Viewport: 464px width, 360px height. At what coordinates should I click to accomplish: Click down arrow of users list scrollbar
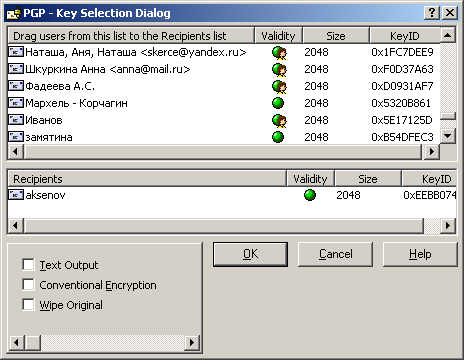pos(448,136)
